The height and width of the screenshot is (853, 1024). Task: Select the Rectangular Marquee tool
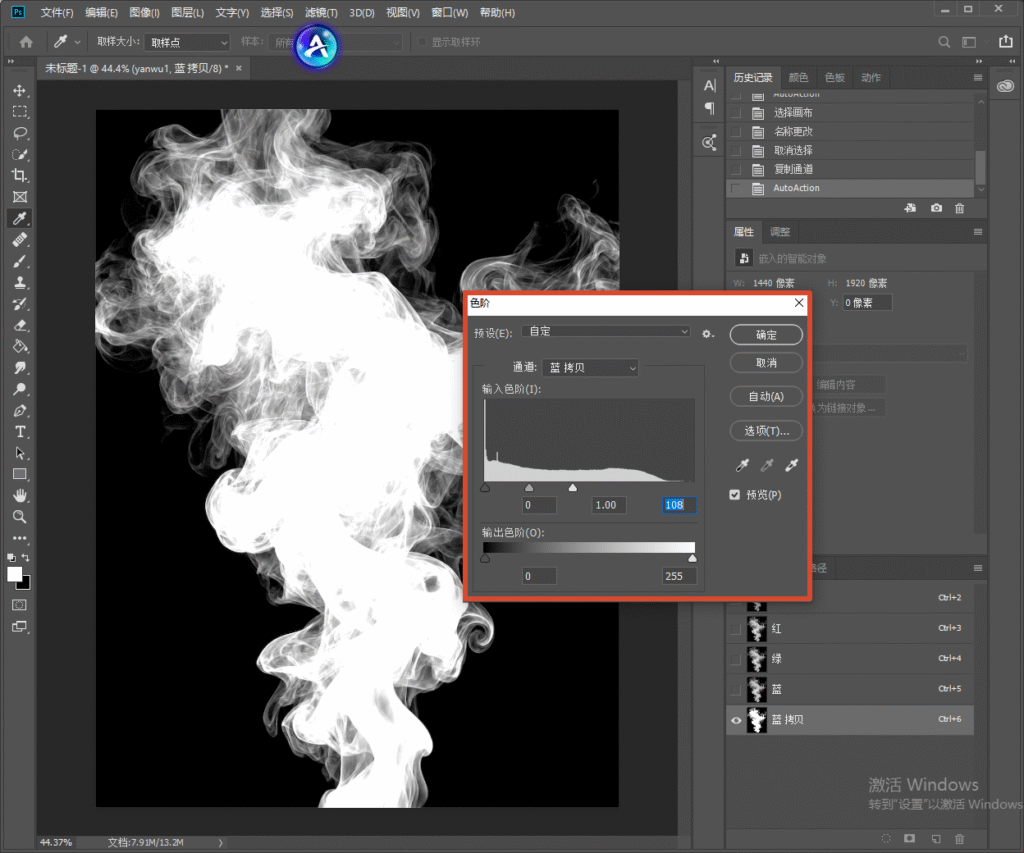click(20, 112)
